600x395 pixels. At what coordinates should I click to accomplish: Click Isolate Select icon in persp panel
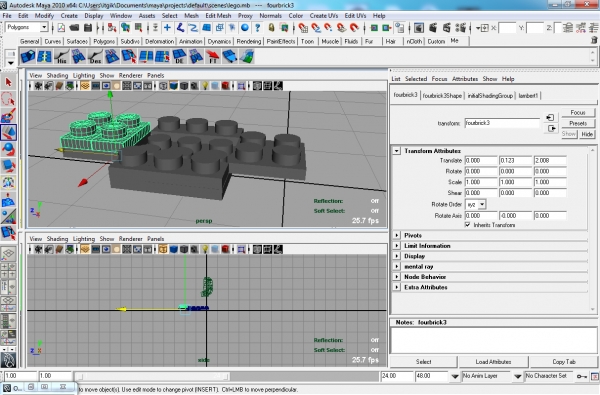241,86
